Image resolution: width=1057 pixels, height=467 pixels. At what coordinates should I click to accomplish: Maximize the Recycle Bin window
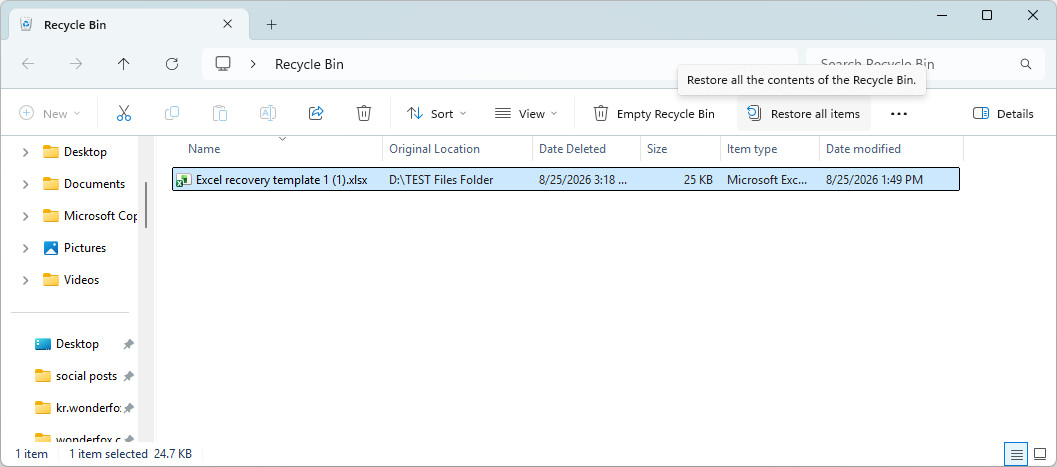987,15
